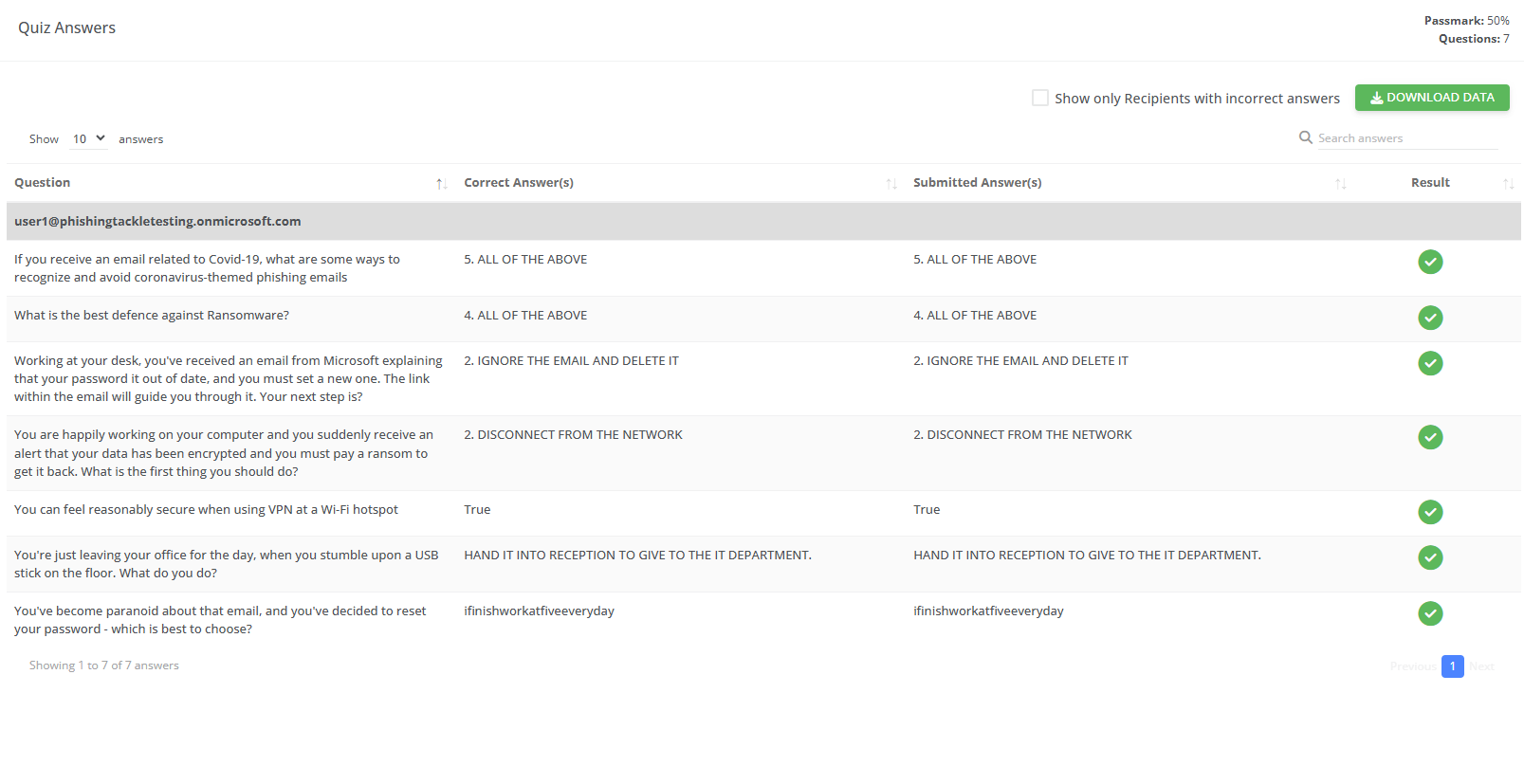The image size is (1524, 784).
Task: Click correct answer 'IGNORE THE EMAIL AND DELETE IT'
Action: tap(571, 361)
